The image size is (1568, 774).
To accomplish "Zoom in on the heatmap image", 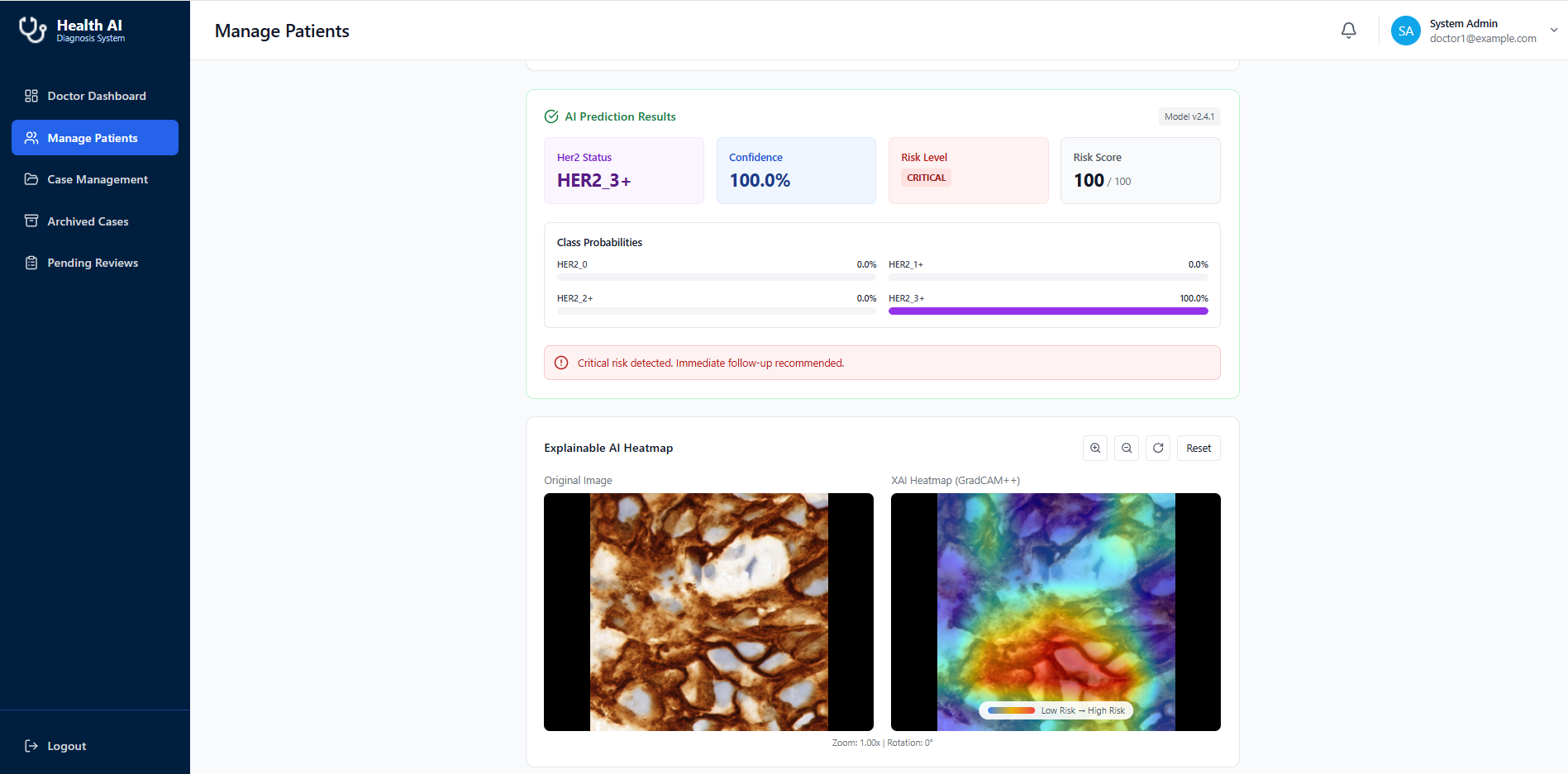I will 1095,448.
